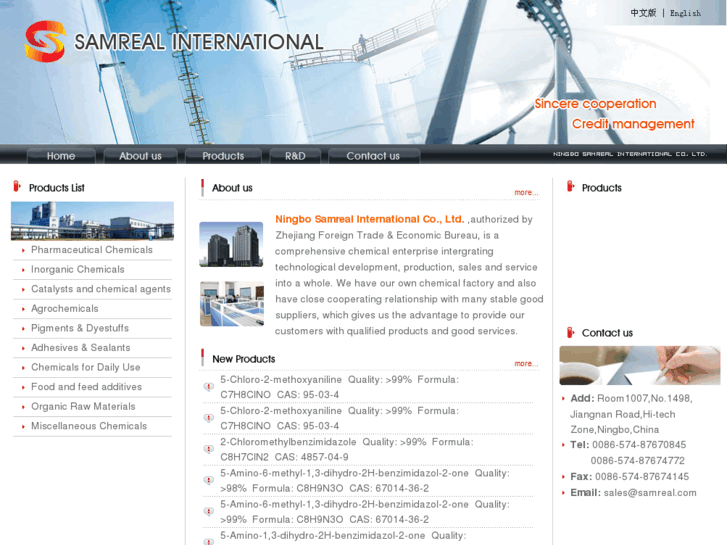Open Chemicals for Daily Use category
727x545 pixels.
pos(85,367)
